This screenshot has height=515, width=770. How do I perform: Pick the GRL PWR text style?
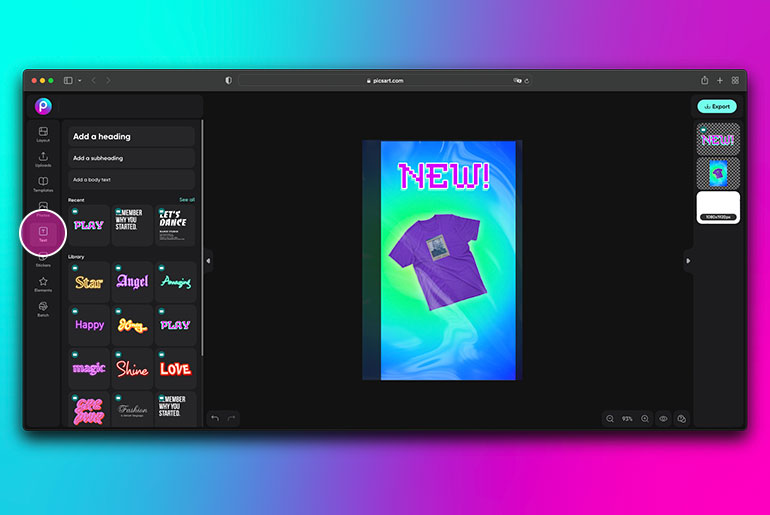(x=89, y=409)
